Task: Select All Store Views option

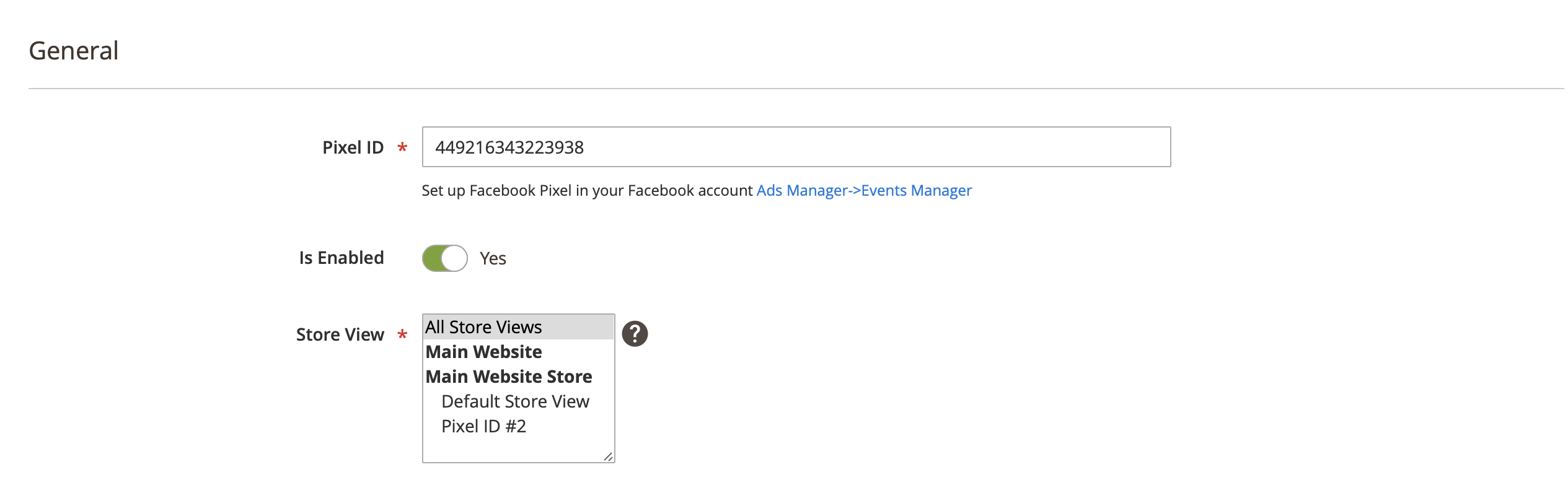Action: (518, 327)
